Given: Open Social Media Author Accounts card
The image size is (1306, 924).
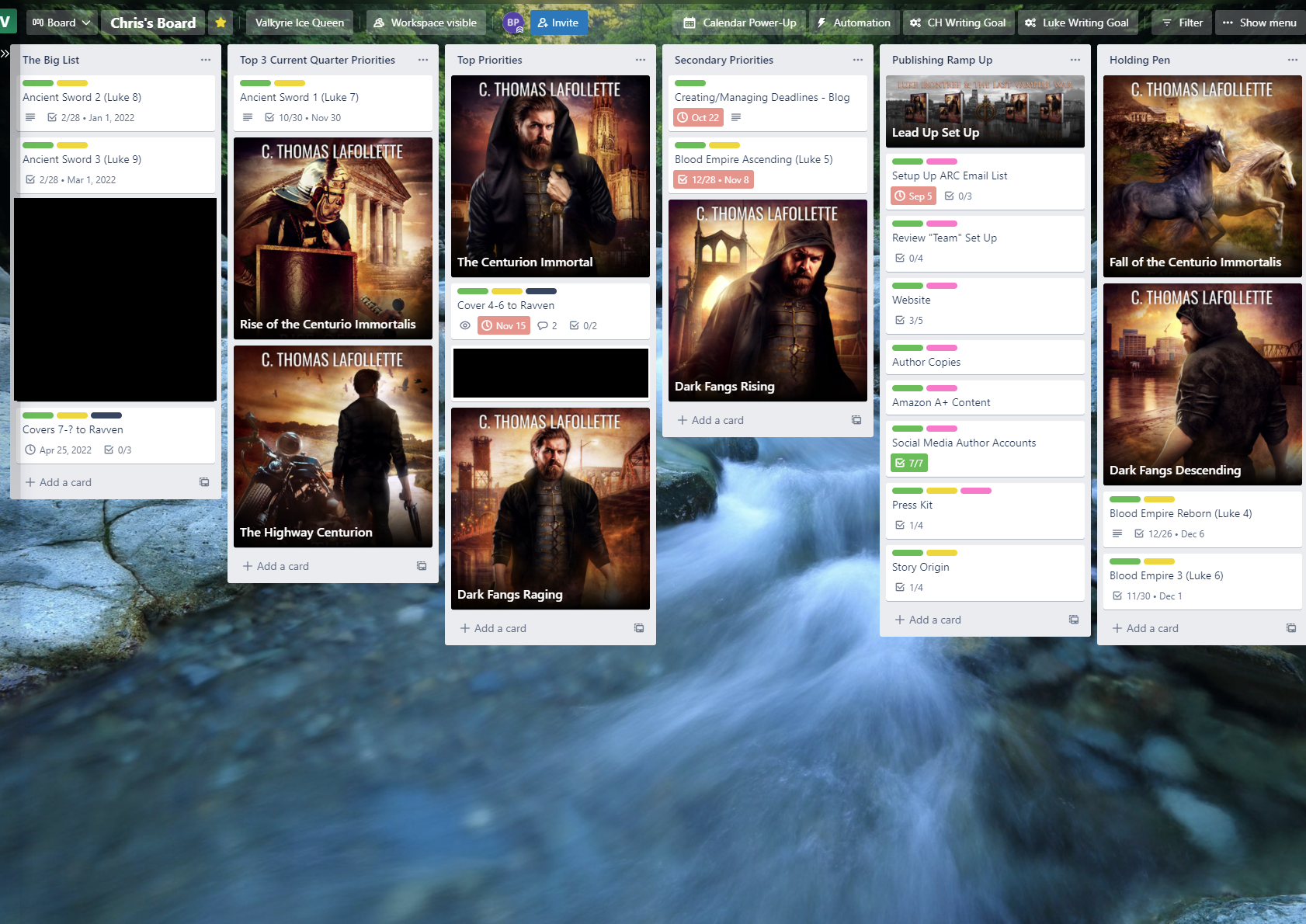Looking at the screenshot, I should [985, 449].
